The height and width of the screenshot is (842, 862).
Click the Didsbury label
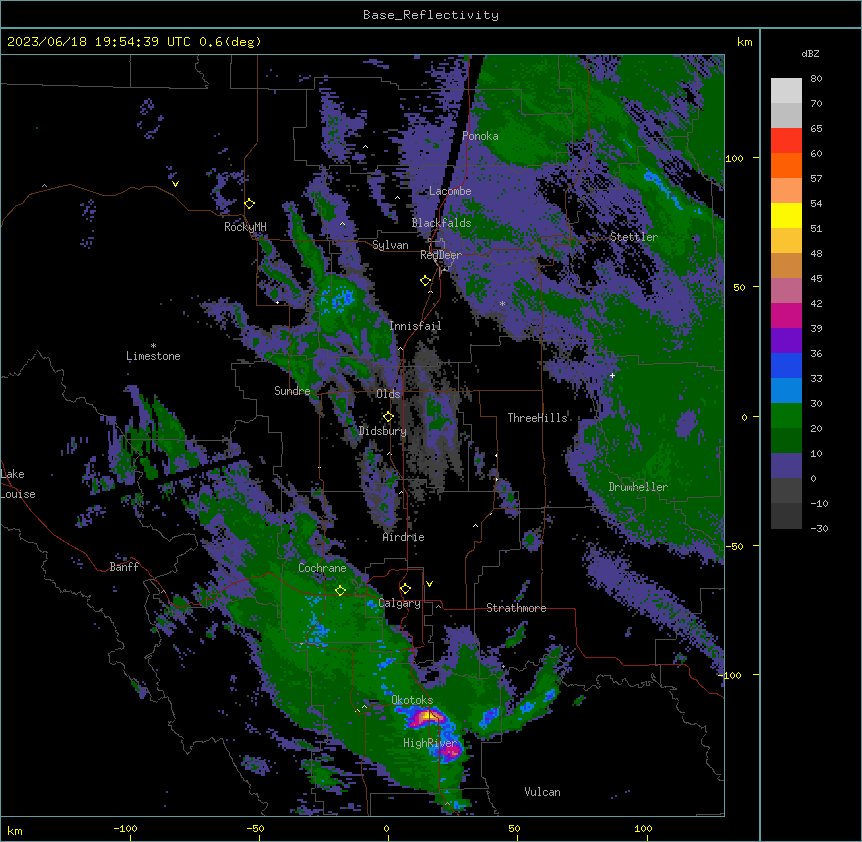(x=383, y=431)
